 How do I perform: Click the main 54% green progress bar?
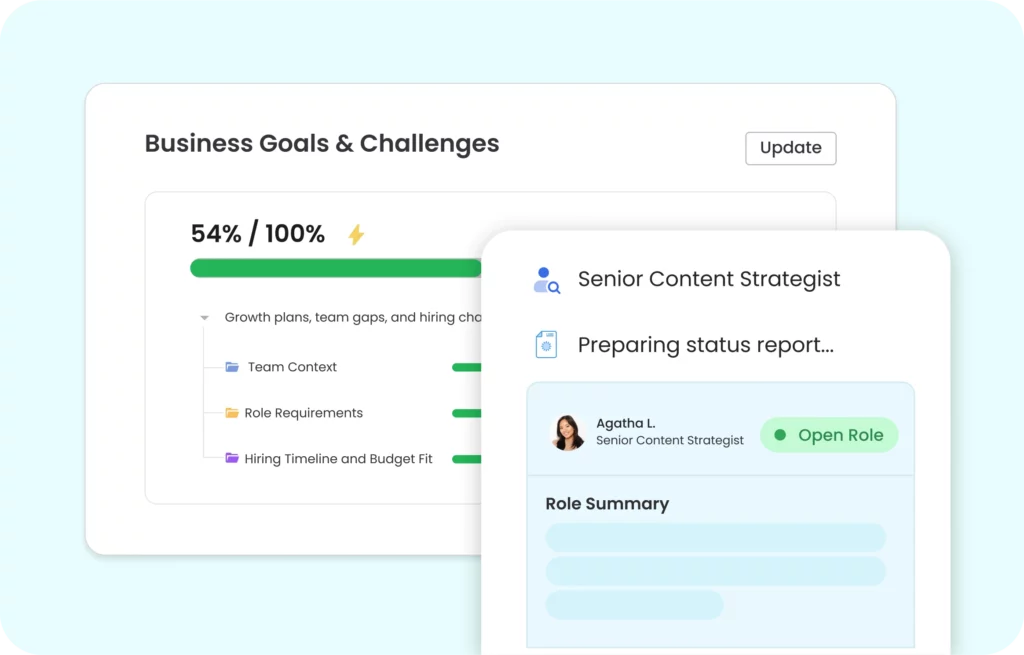(335, 268)
